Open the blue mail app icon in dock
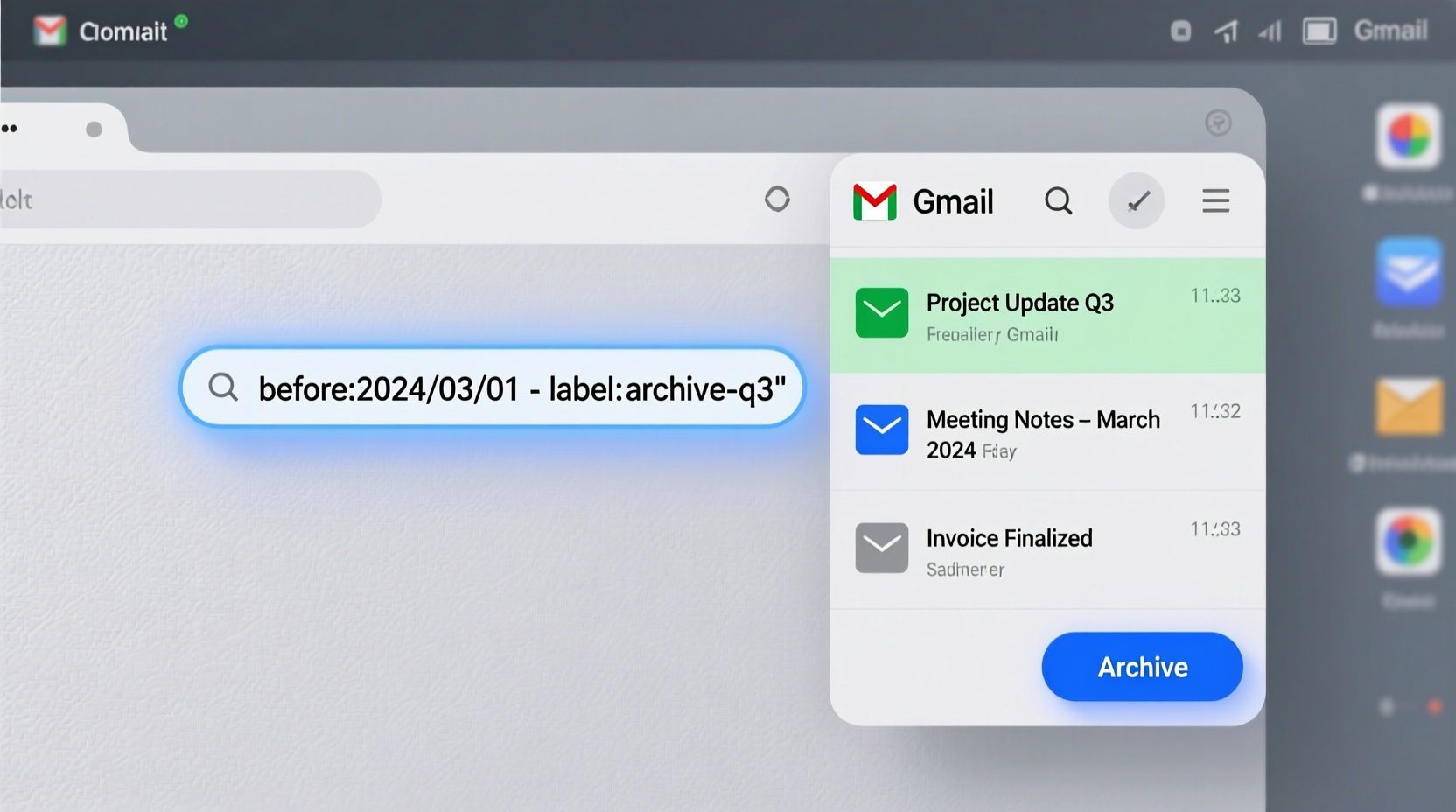 [1409, 272]
